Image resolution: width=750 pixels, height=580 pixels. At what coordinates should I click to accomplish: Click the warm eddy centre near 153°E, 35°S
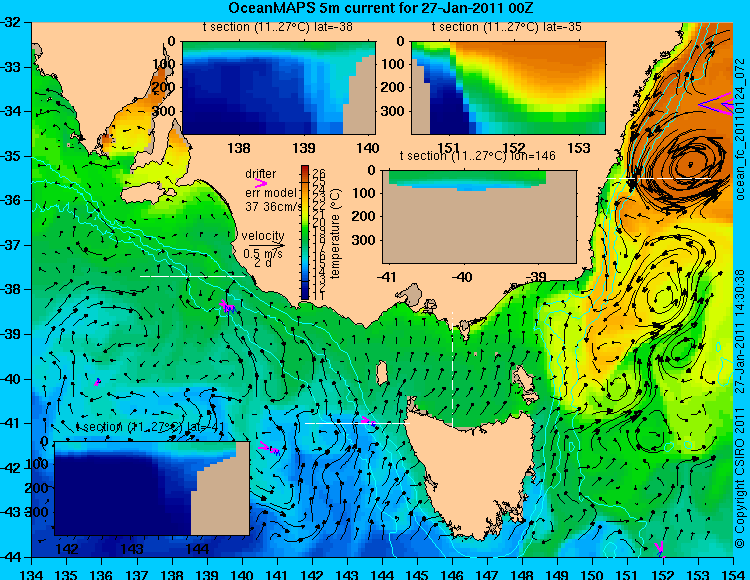click(x=690, y=164)
